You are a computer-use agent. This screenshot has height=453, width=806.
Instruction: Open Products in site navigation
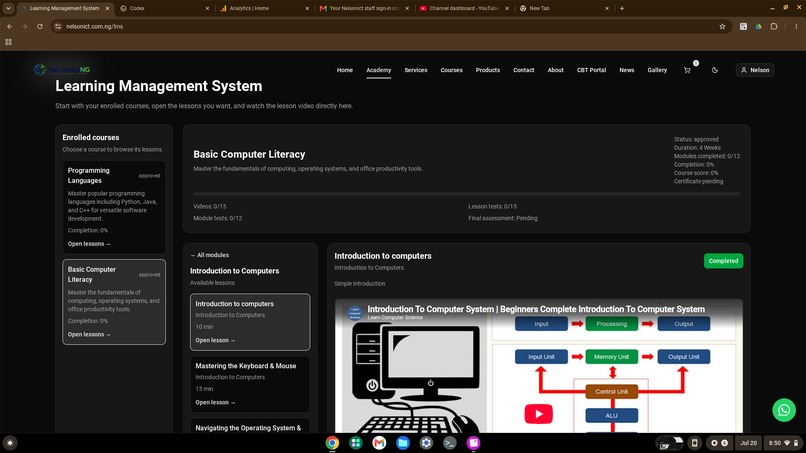coord(487,70)
